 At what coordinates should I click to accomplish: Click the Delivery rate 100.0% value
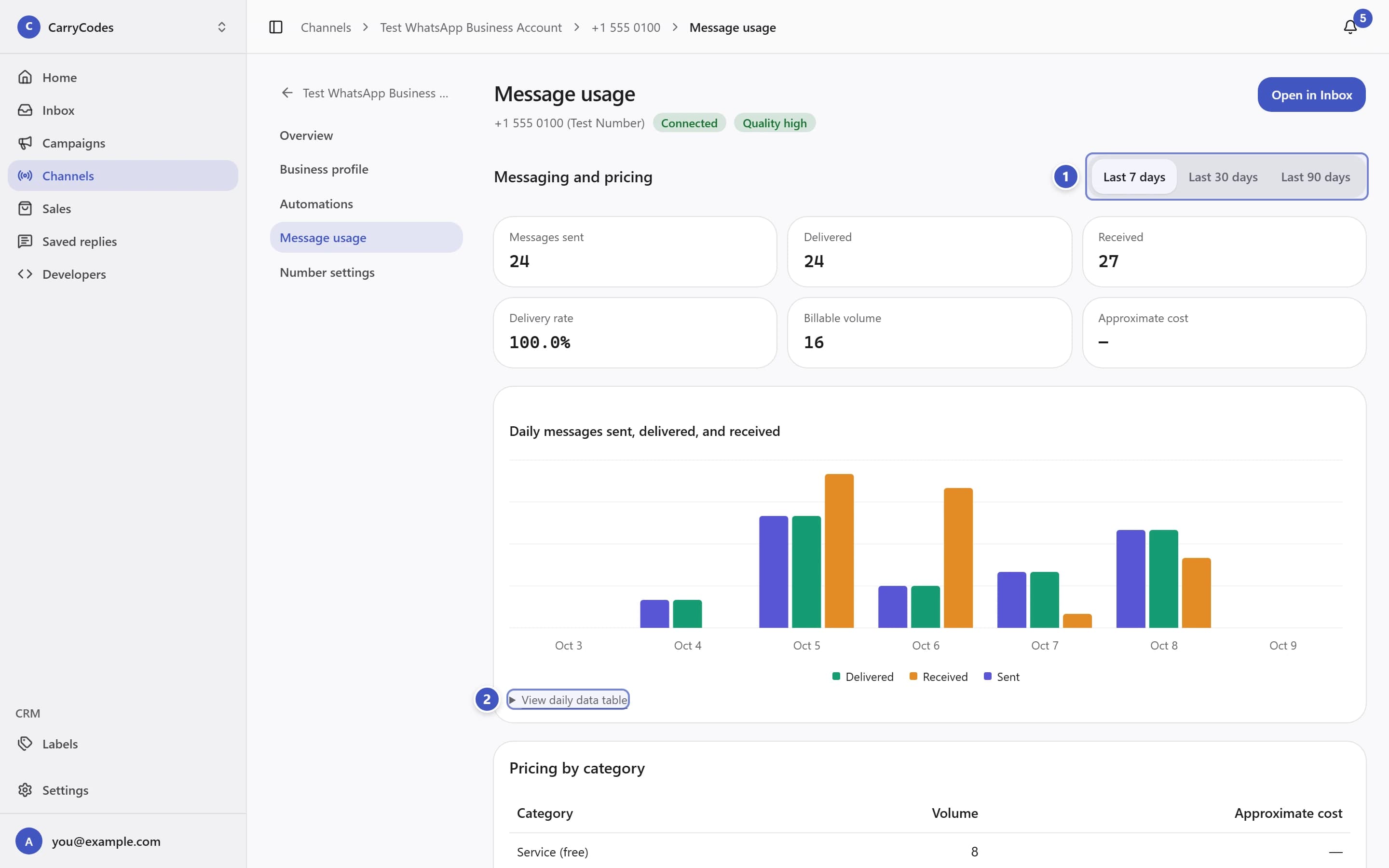pyautogui.click(x=540, y=342)
